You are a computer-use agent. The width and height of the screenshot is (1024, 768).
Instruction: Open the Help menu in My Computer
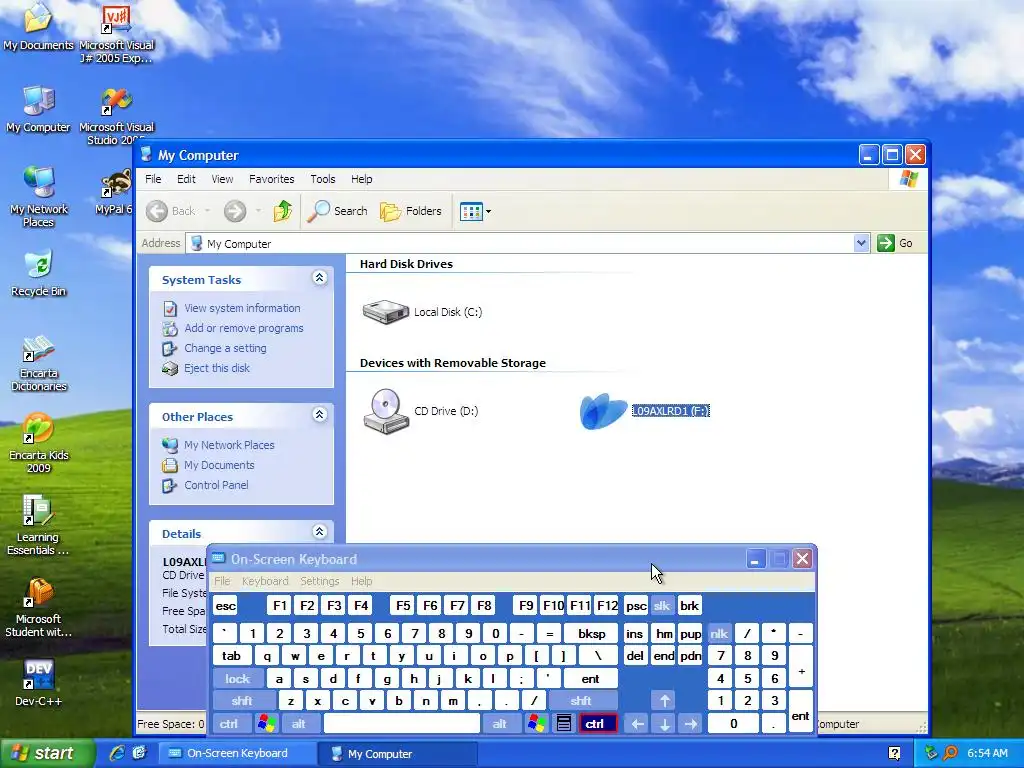click(361, 179)
